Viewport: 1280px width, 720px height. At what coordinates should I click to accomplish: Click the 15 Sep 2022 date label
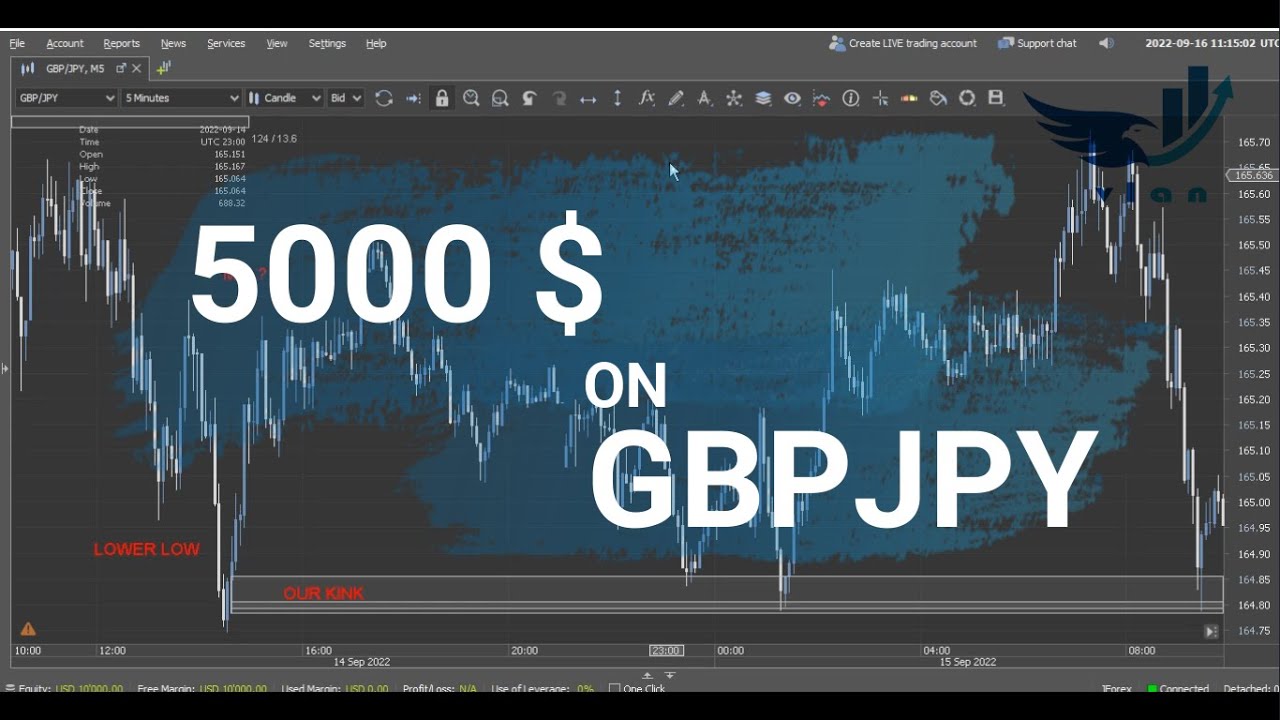tap(967, 662)
